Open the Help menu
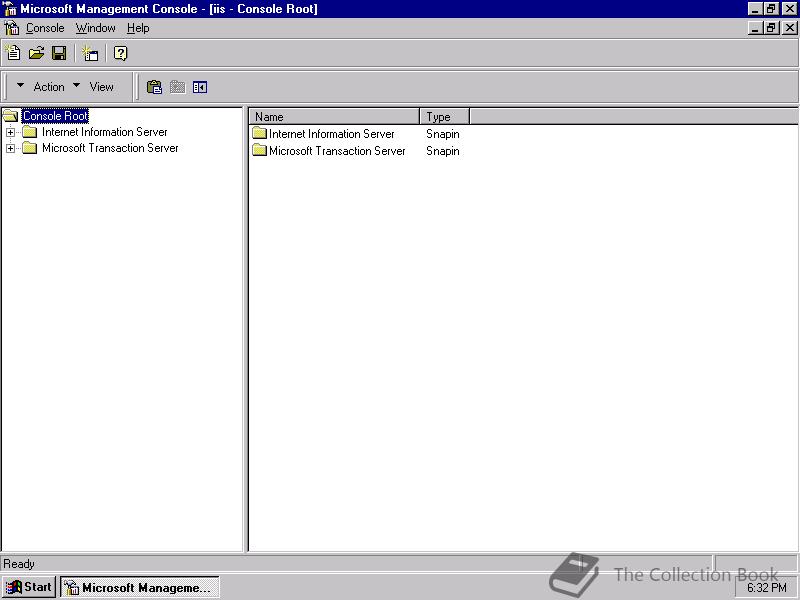Screen dimensions: 800x600 (x=138, y=28)
